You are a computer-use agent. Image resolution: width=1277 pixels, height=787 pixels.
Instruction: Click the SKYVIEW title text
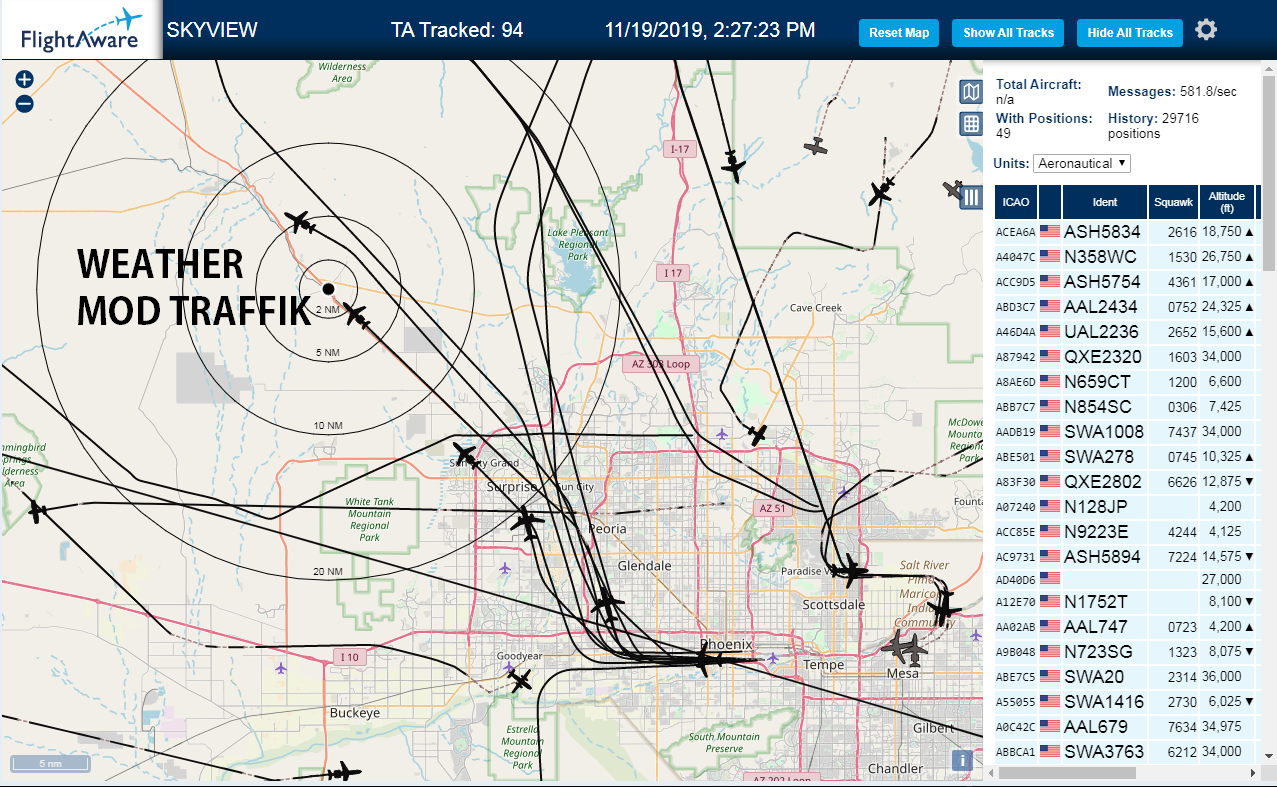pos(212,30)
